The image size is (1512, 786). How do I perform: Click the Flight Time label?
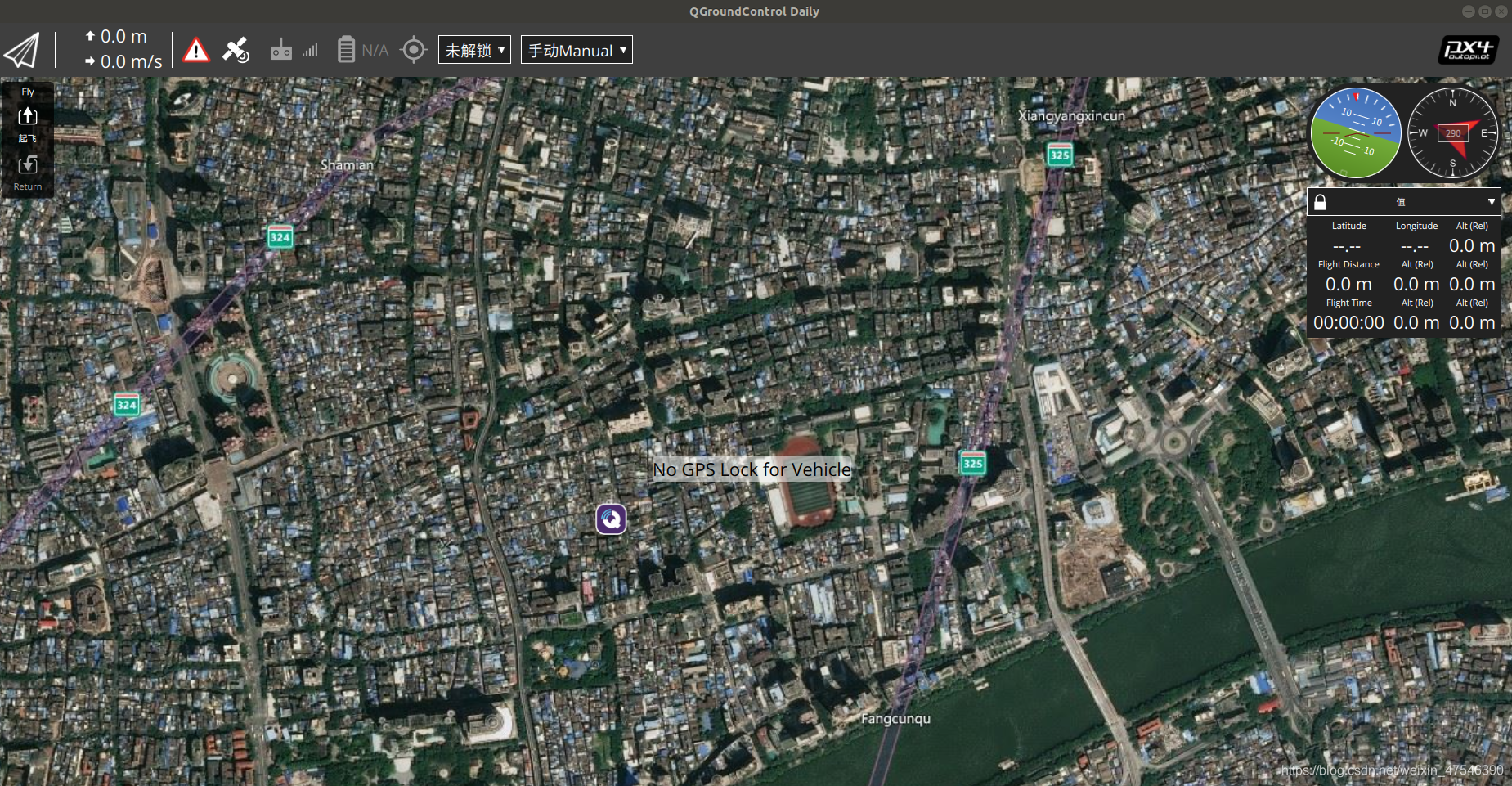(1348, 303)
